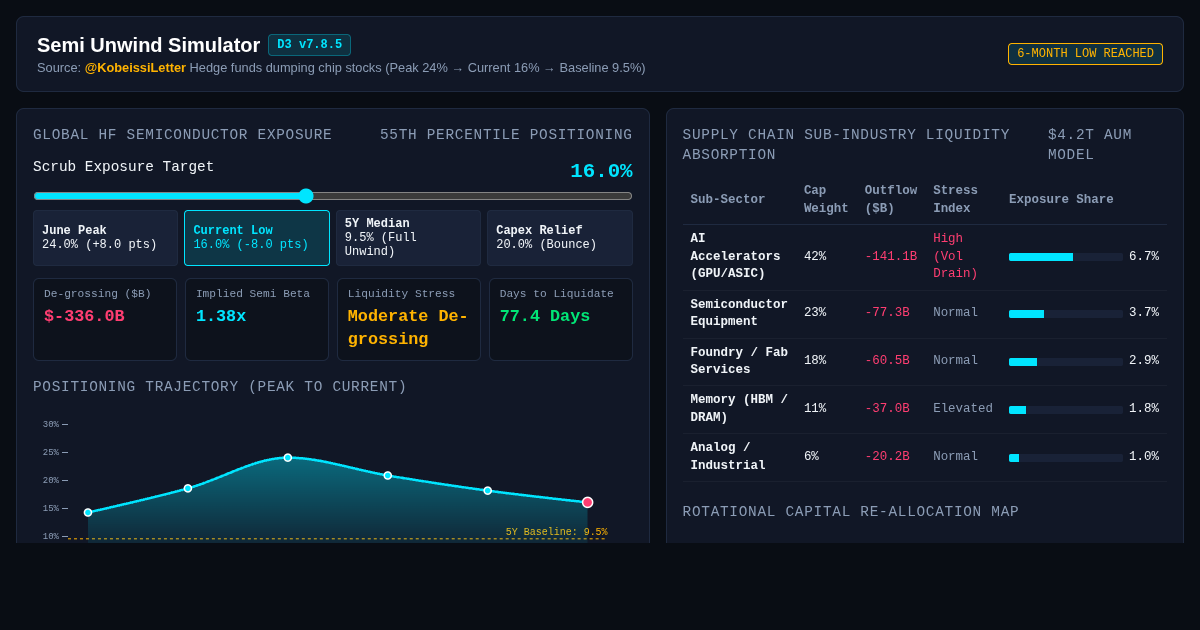1200x630 pixels.
Task: Click the Scrub Exposure Target slider handle
Action: tap(306, 196)
